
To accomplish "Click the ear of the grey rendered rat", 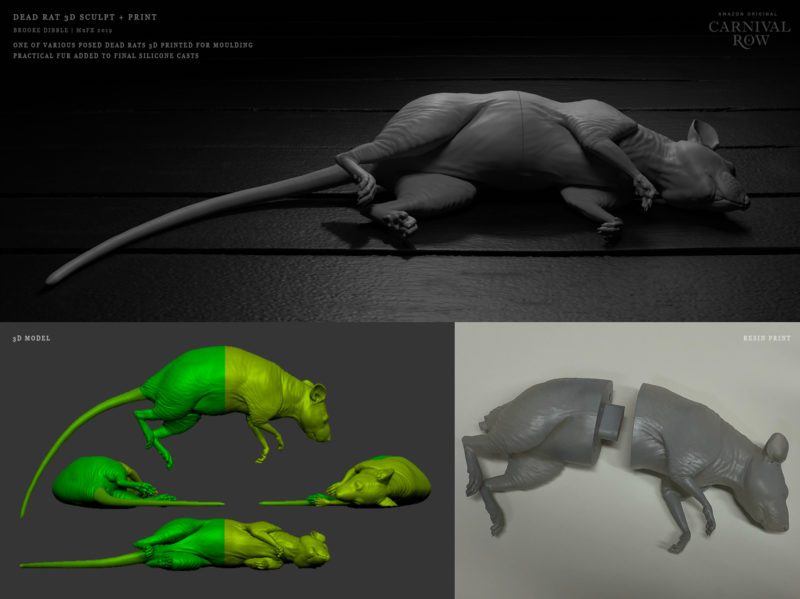I will click(x=704, y=133).
